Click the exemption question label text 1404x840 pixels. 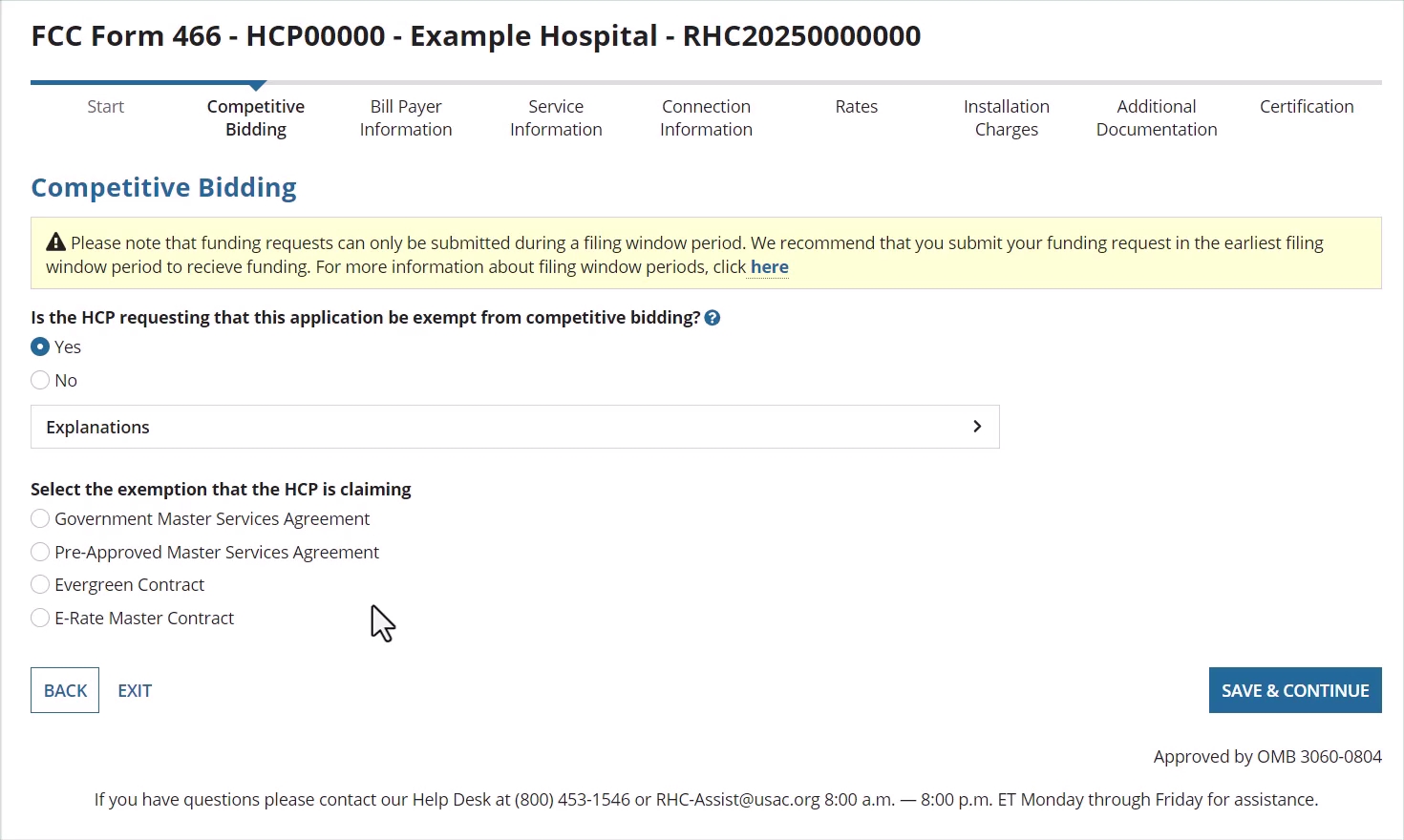tap(366, 318)
